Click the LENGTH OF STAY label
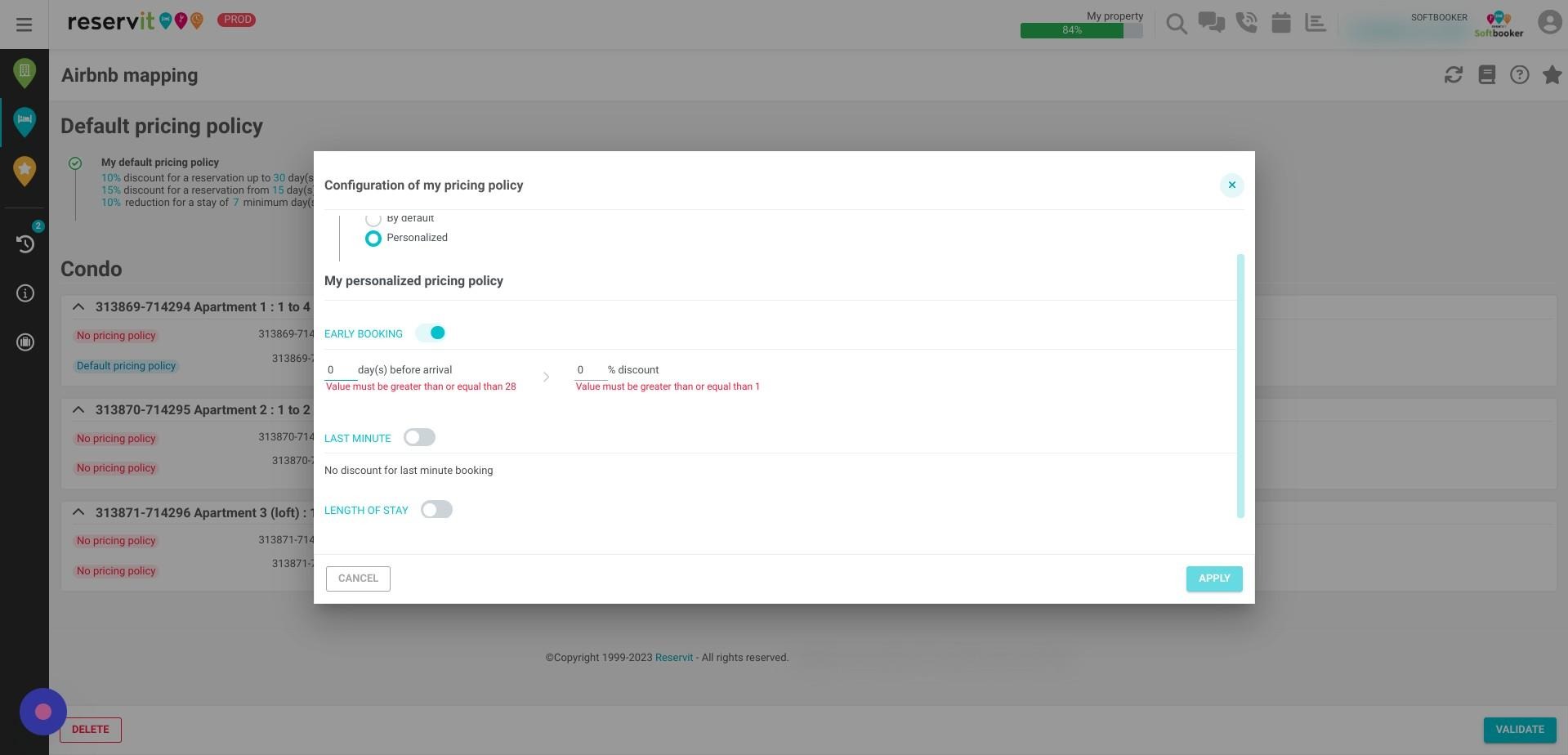The width and height of the screenshot is (1568, 755). pos(366,511)
